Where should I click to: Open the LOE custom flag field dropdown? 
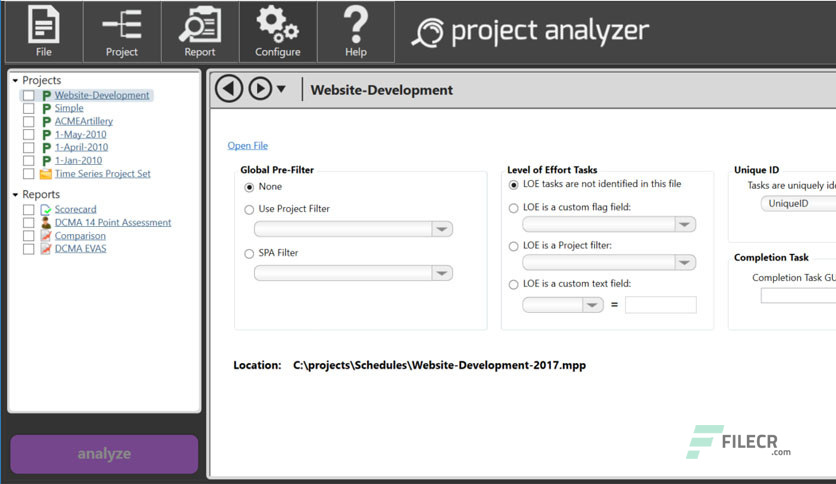pyautogui.click(x=609, y=224)
